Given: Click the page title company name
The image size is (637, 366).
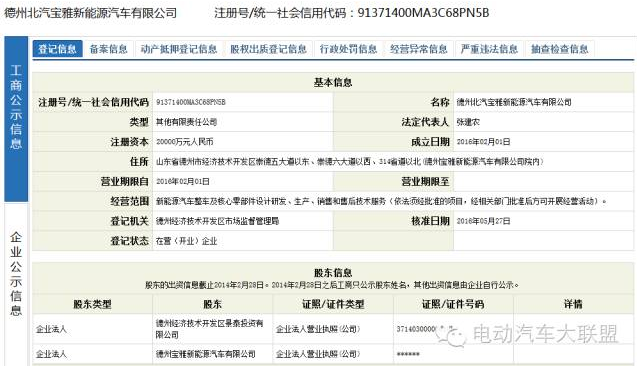Looking at the screenshot, I should click(90, 13).
